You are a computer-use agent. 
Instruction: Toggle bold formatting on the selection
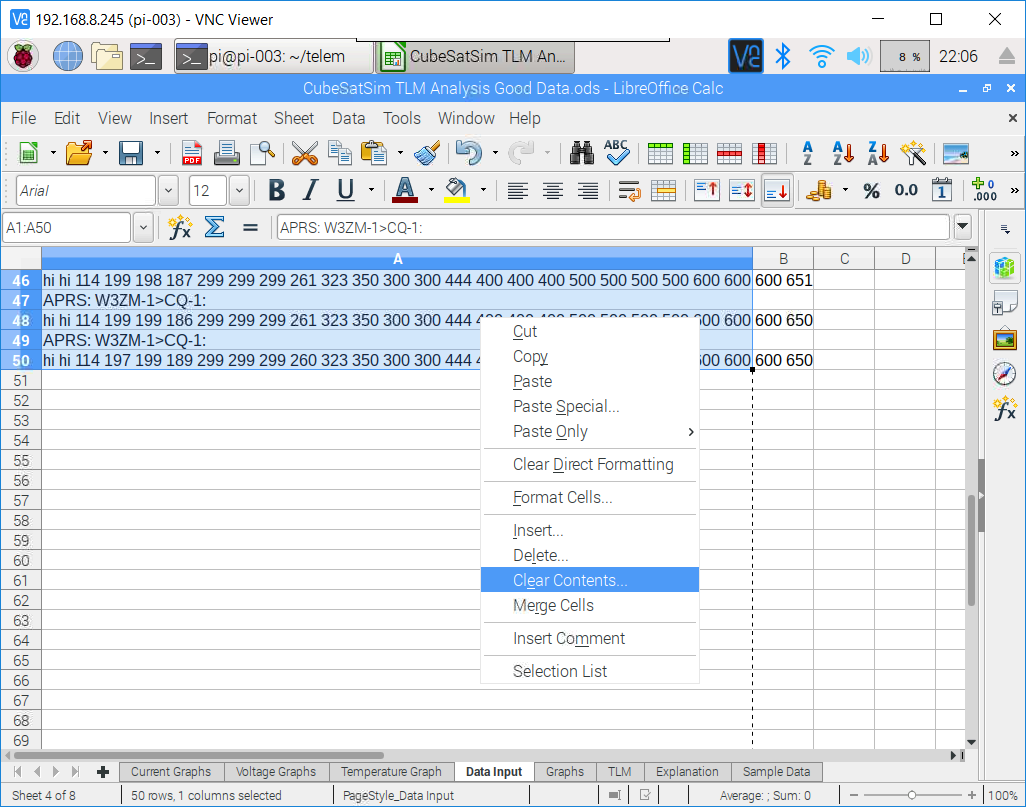(276, 191)
